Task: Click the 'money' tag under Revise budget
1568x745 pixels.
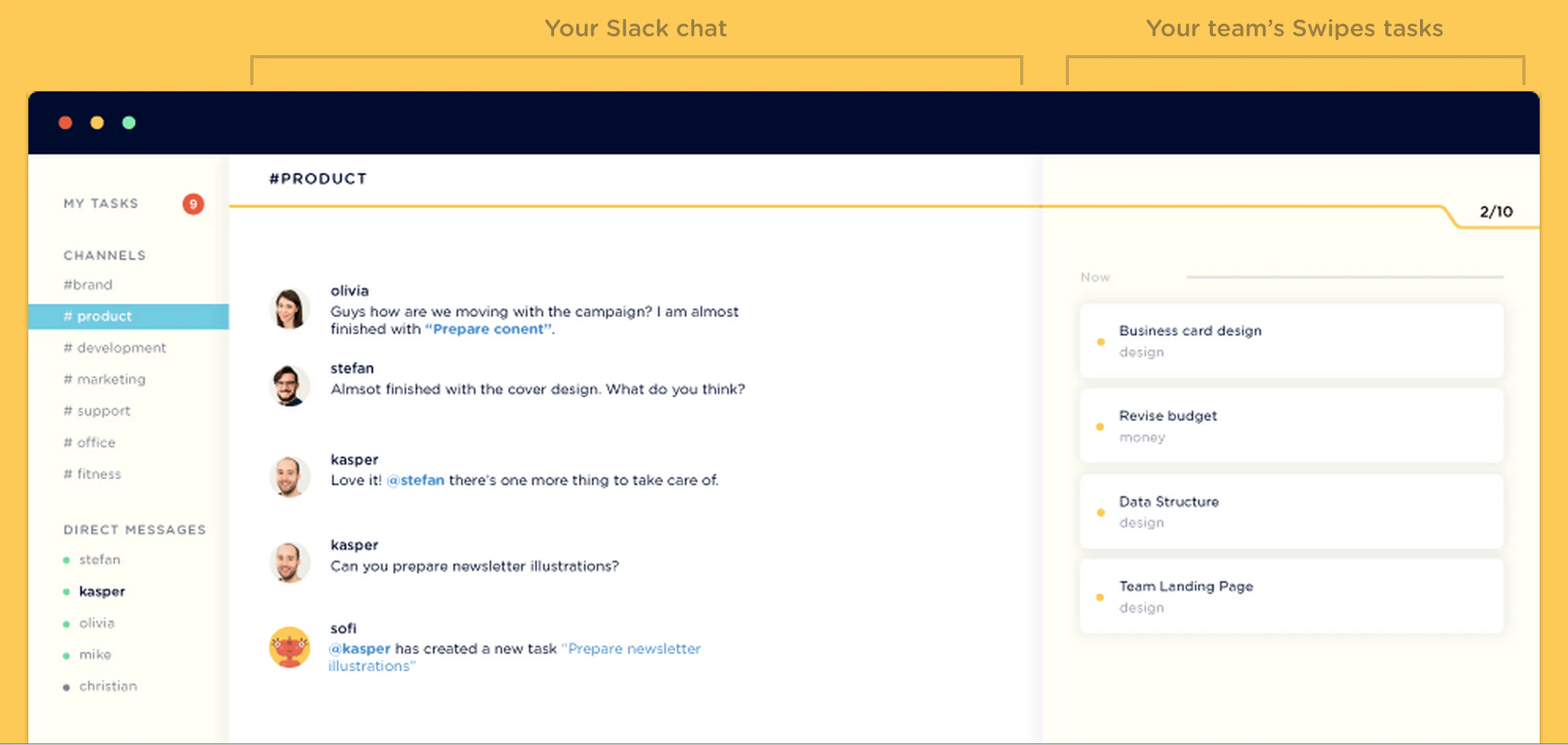Action: pyautogui.click(x=1142, y=437)
